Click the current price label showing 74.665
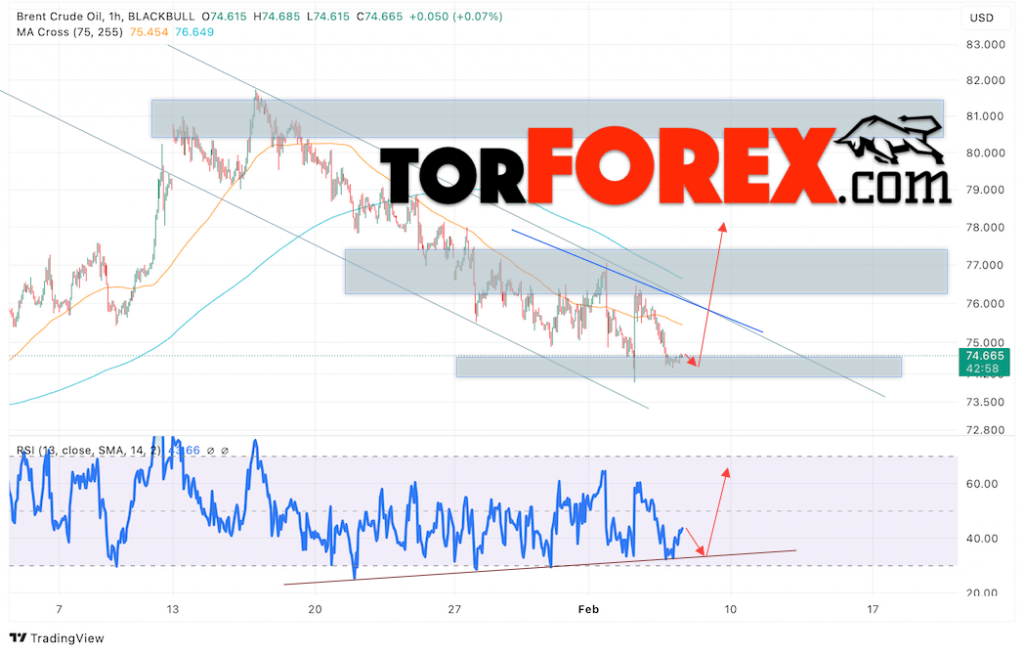Screen dimensions: 1024x654 (x=985, y=356)
